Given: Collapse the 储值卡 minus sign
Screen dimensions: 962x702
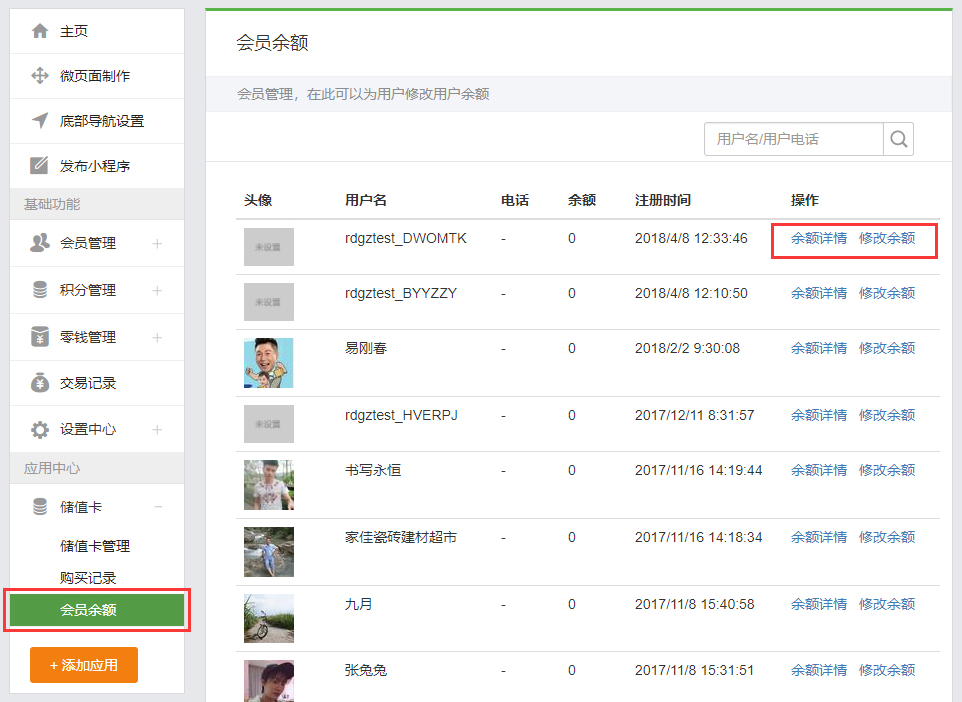Looking at the screenshot, I should (x=158, y=507).
